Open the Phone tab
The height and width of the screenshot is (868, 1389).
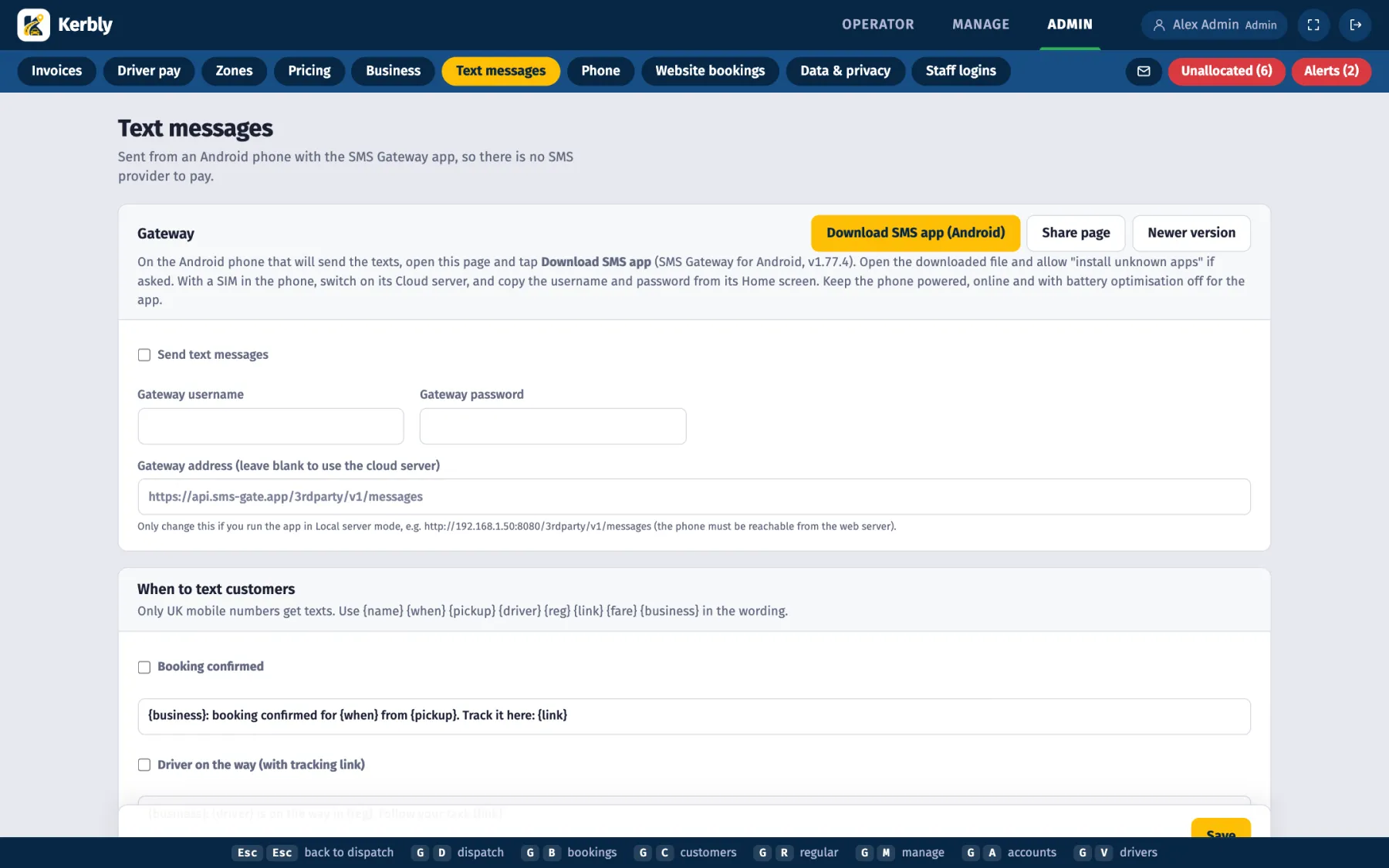pyautogui.click(x=600, y=71)
